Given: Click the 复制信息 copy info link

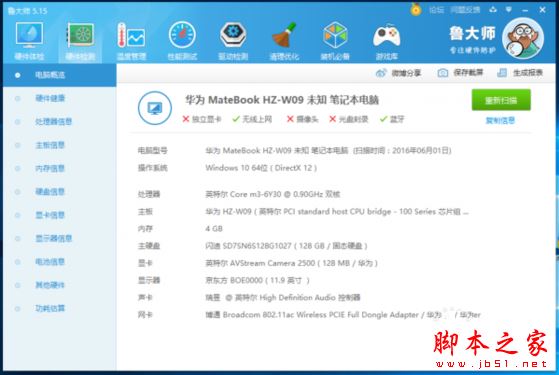Looking at the screenshot, I should point(500,120).
